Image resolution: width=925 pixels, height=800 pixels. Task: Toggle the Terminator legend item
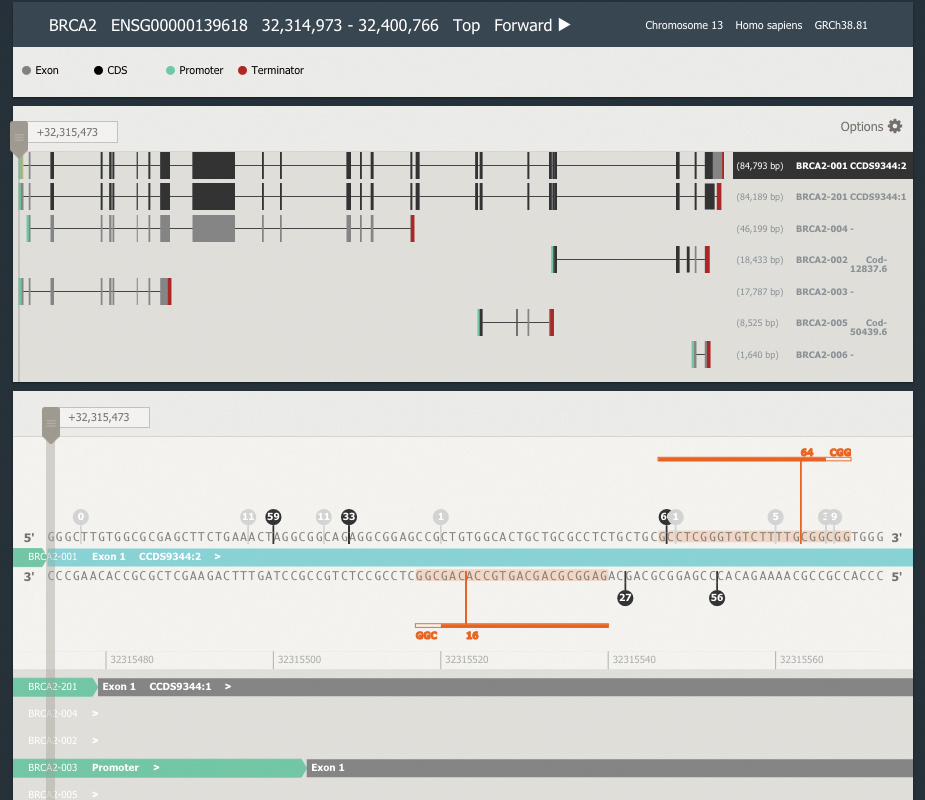click(271, 71)
